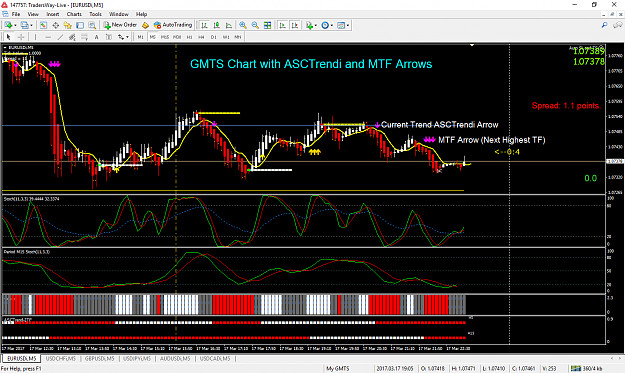Image resolution: width=625 pixels, height=373 pixels.
Task: Open the Profiles toolbar icon
Action: coord(24,25)
